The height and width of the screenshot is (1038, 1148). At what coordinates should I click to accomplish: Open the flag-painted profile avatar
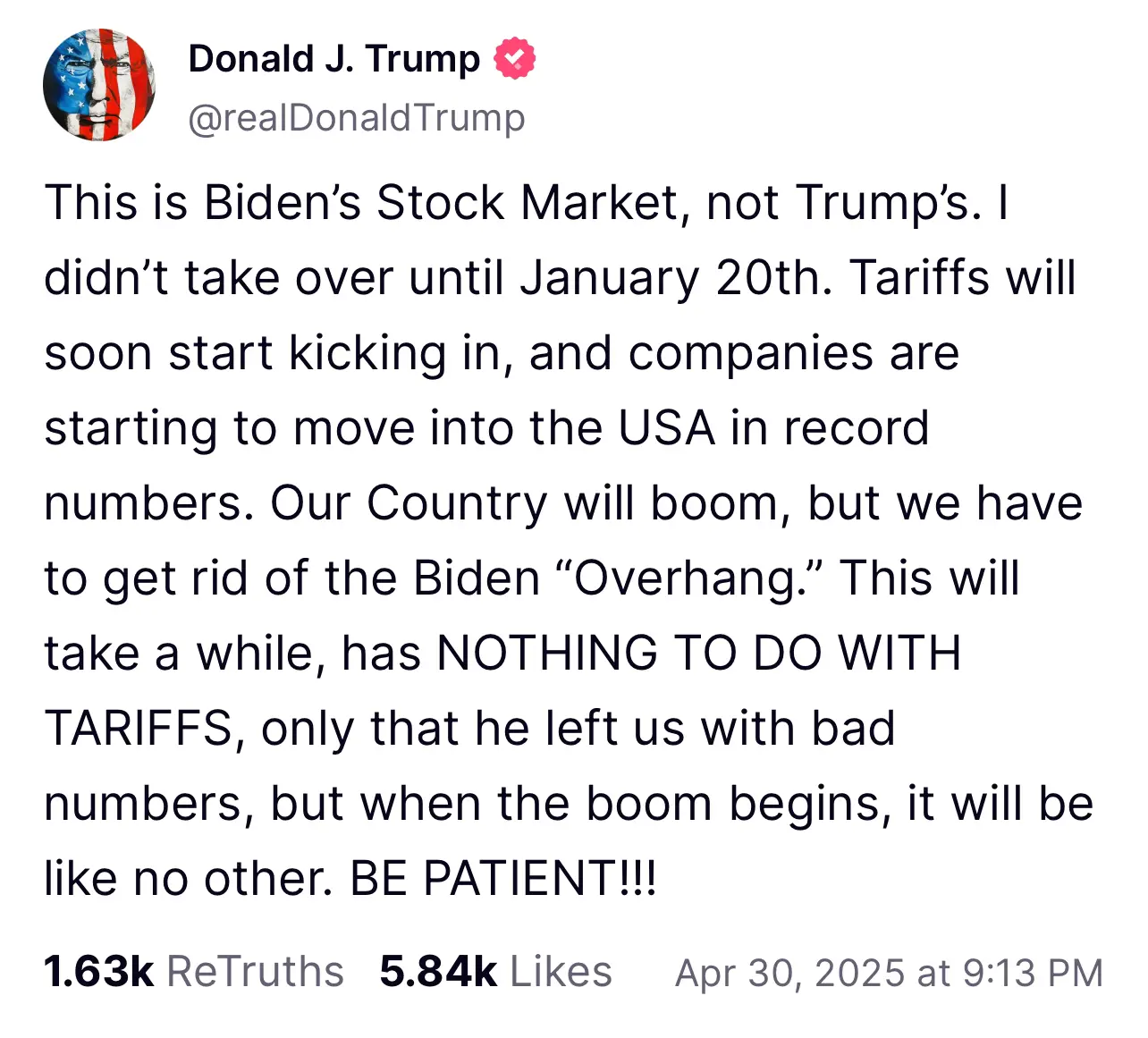98,85
